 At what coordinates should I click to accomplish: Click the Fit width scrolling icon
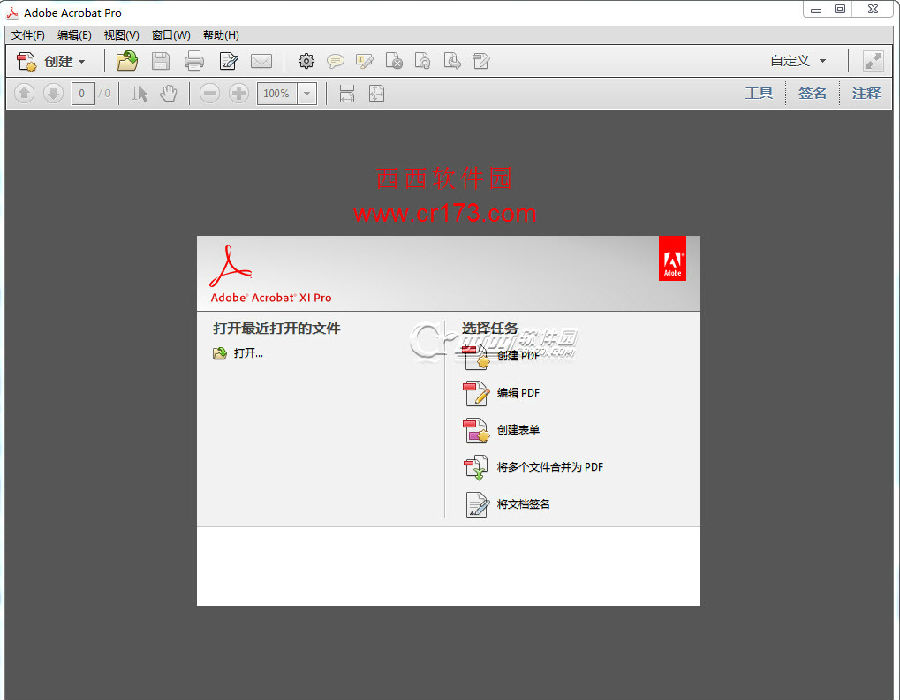coord(347,94)
